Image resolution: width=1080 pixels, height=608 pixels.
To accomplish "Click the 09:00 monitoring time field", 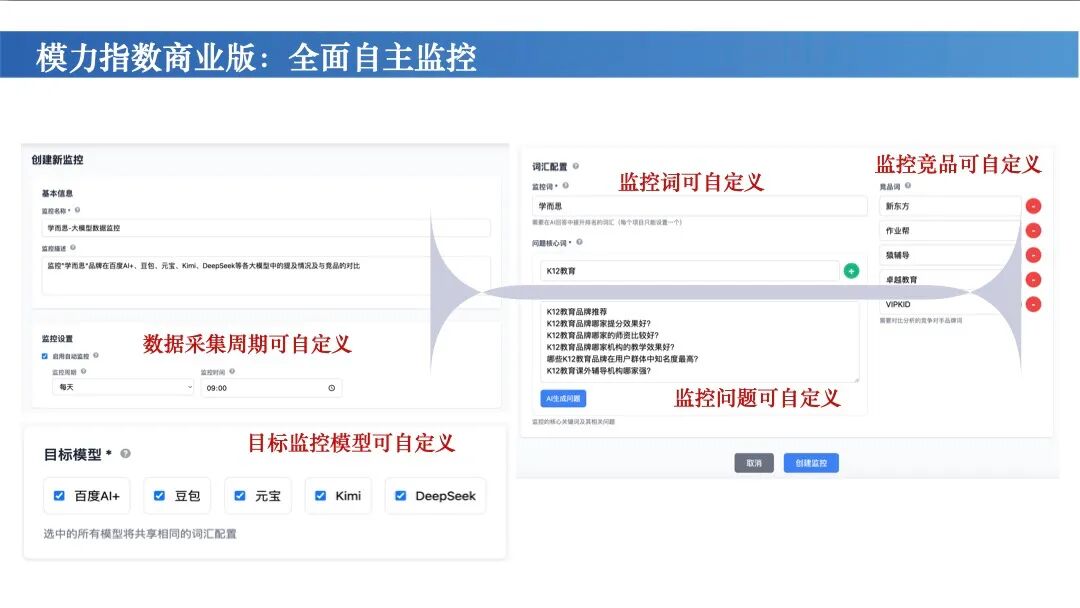I will (x=271, y=388).
